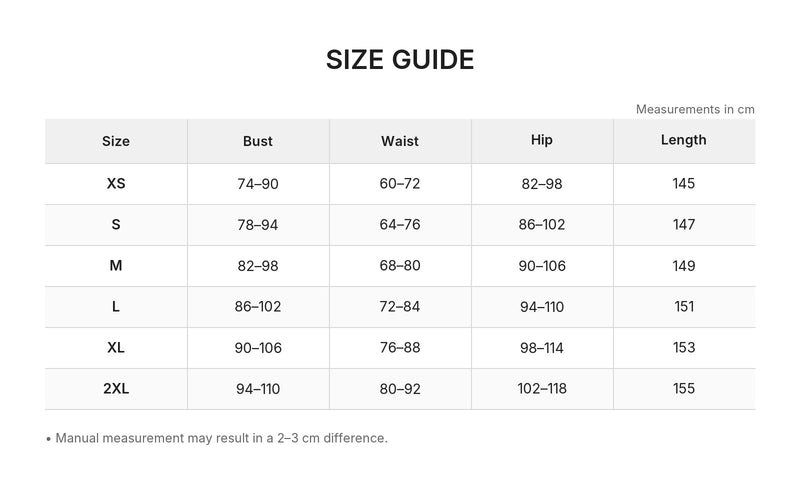Screen dimensions: 800x497
Task: Select the Length column header
Action: [x=684, y=140]
